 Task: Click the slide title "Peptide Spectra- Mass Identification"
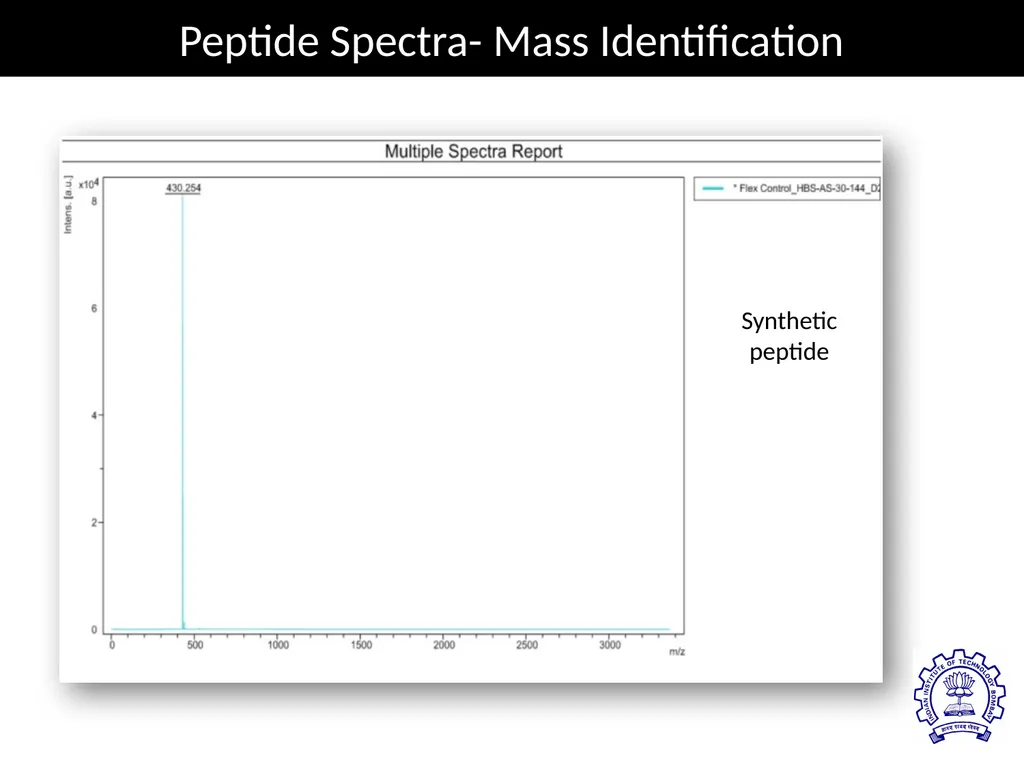click(511, 41)
